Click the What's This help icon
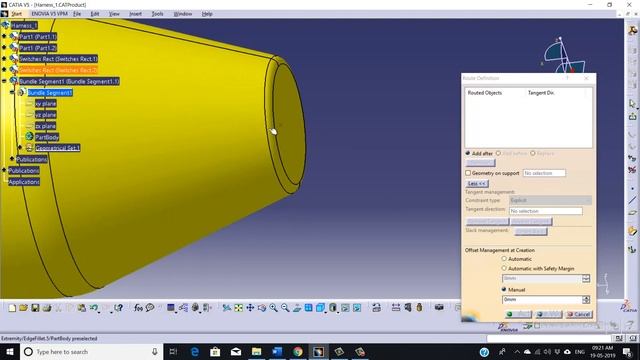The image size is (640, 360). tap(118, 308)
